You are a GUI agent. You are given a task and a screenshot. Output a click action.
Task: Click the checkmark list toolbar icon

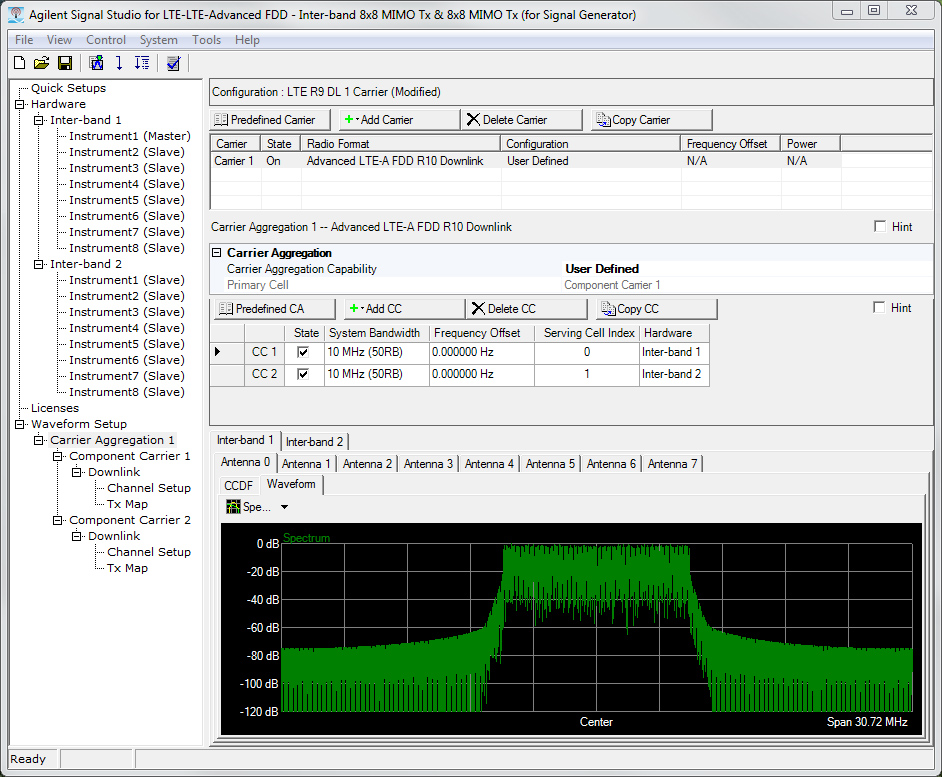pos(173,64)
